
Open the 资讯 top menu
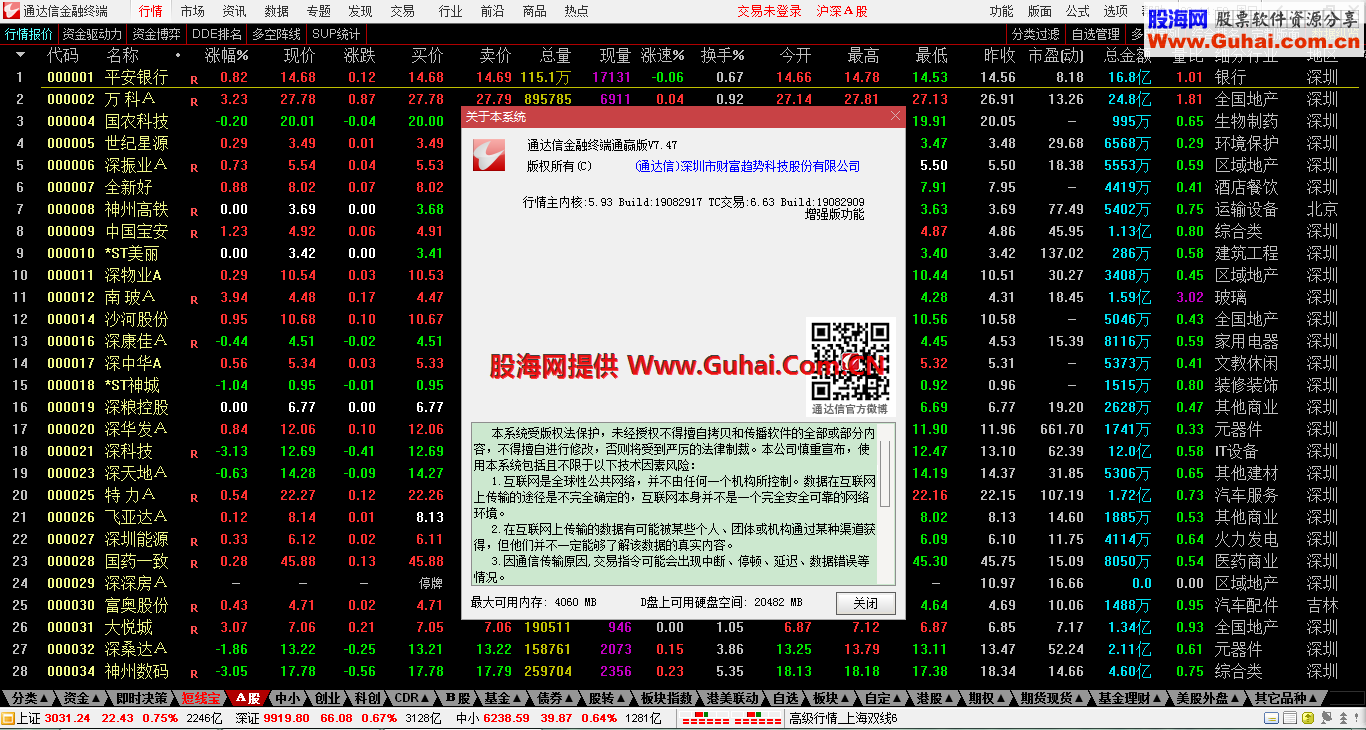234,11
